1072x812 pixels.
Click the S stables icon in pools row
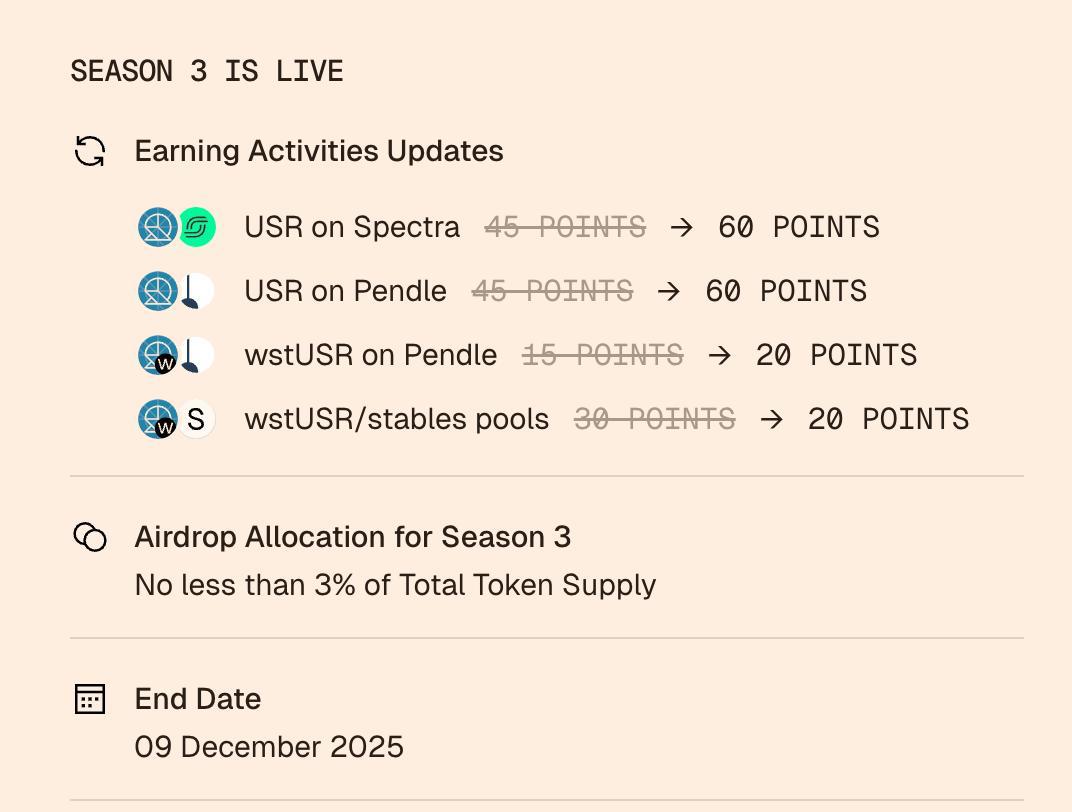coord(196,419)
